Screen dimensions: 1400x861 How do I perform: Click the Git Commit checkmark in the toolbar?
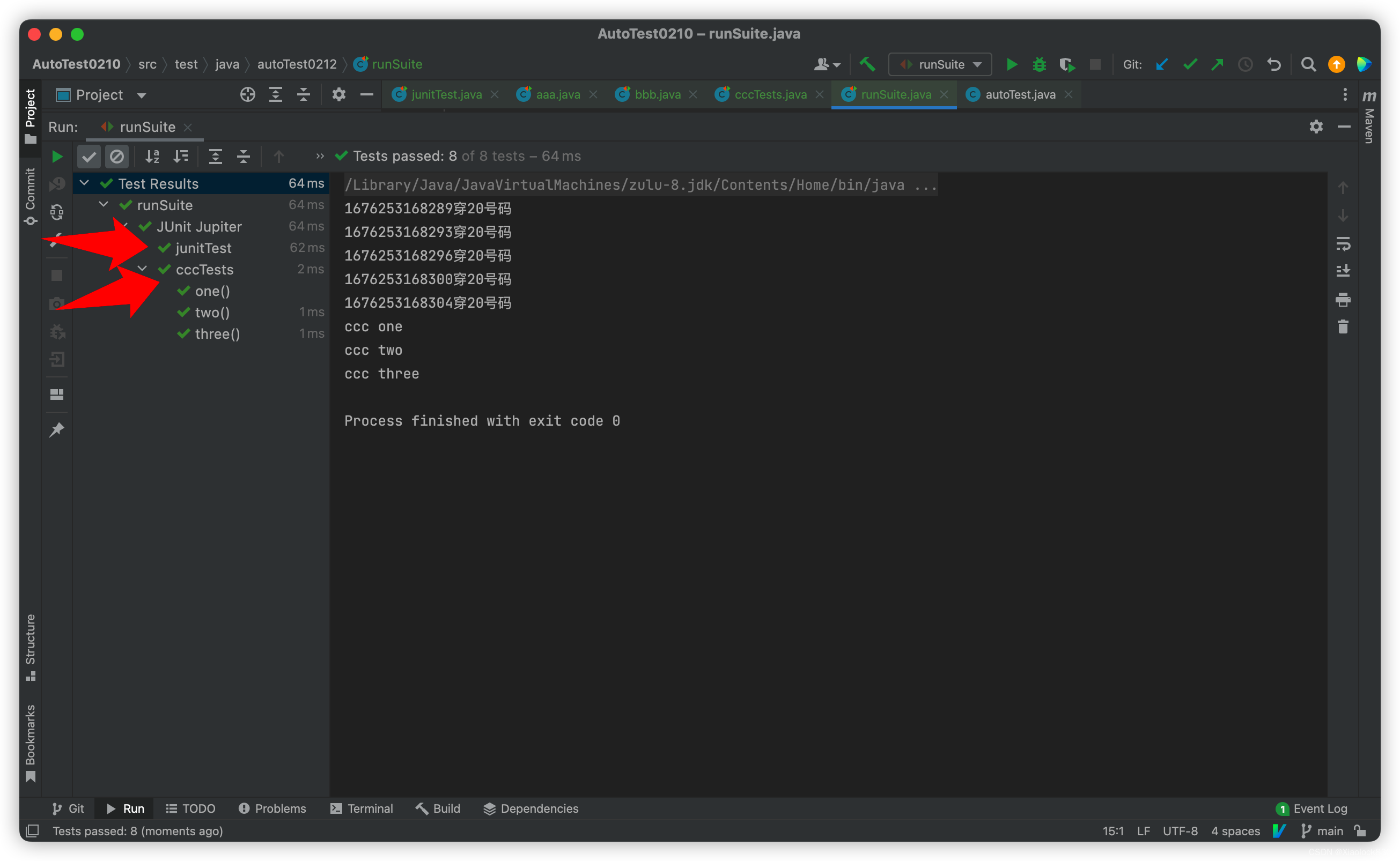tap(1190, 64)
